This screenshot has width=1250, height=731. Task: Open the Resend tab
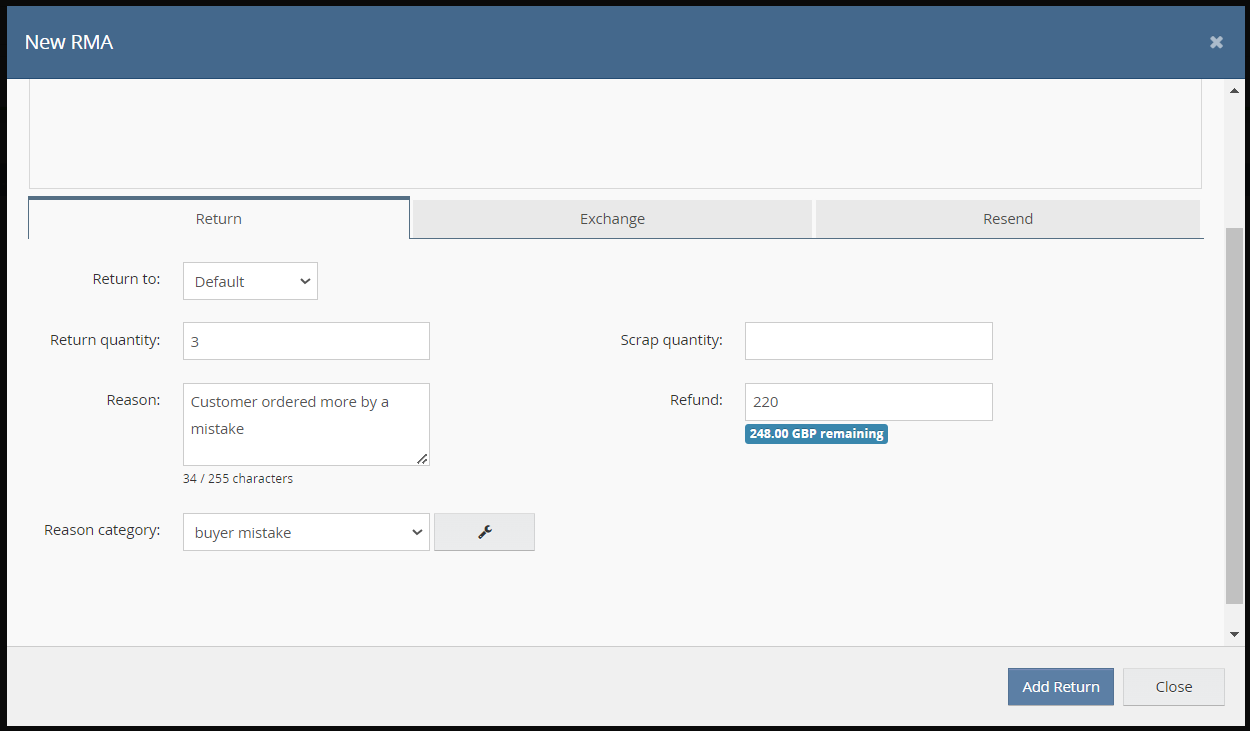point(1007,219)
